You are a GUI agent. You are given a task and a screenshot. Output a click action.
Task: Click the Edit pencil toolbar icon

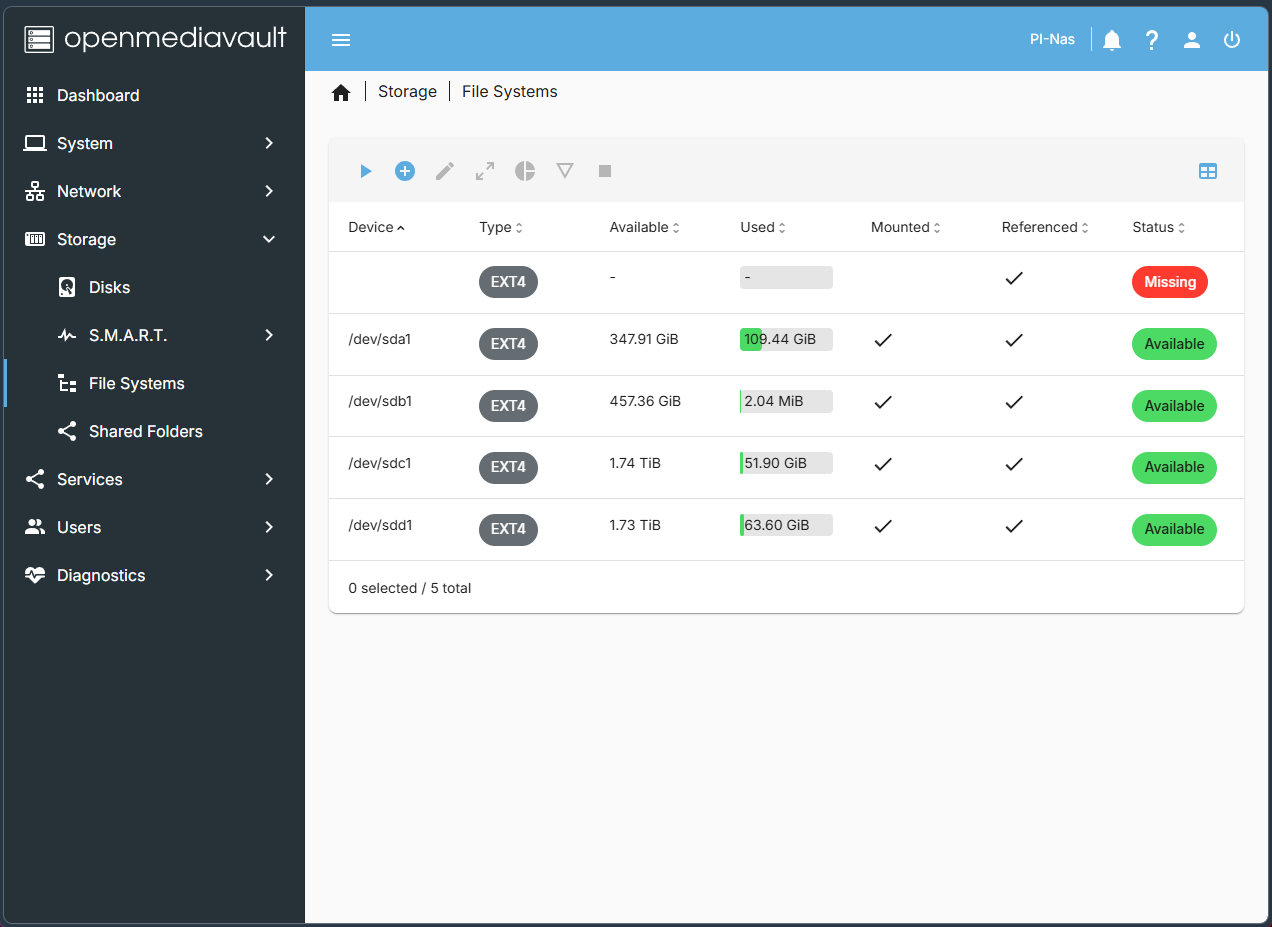pos(445,171)
